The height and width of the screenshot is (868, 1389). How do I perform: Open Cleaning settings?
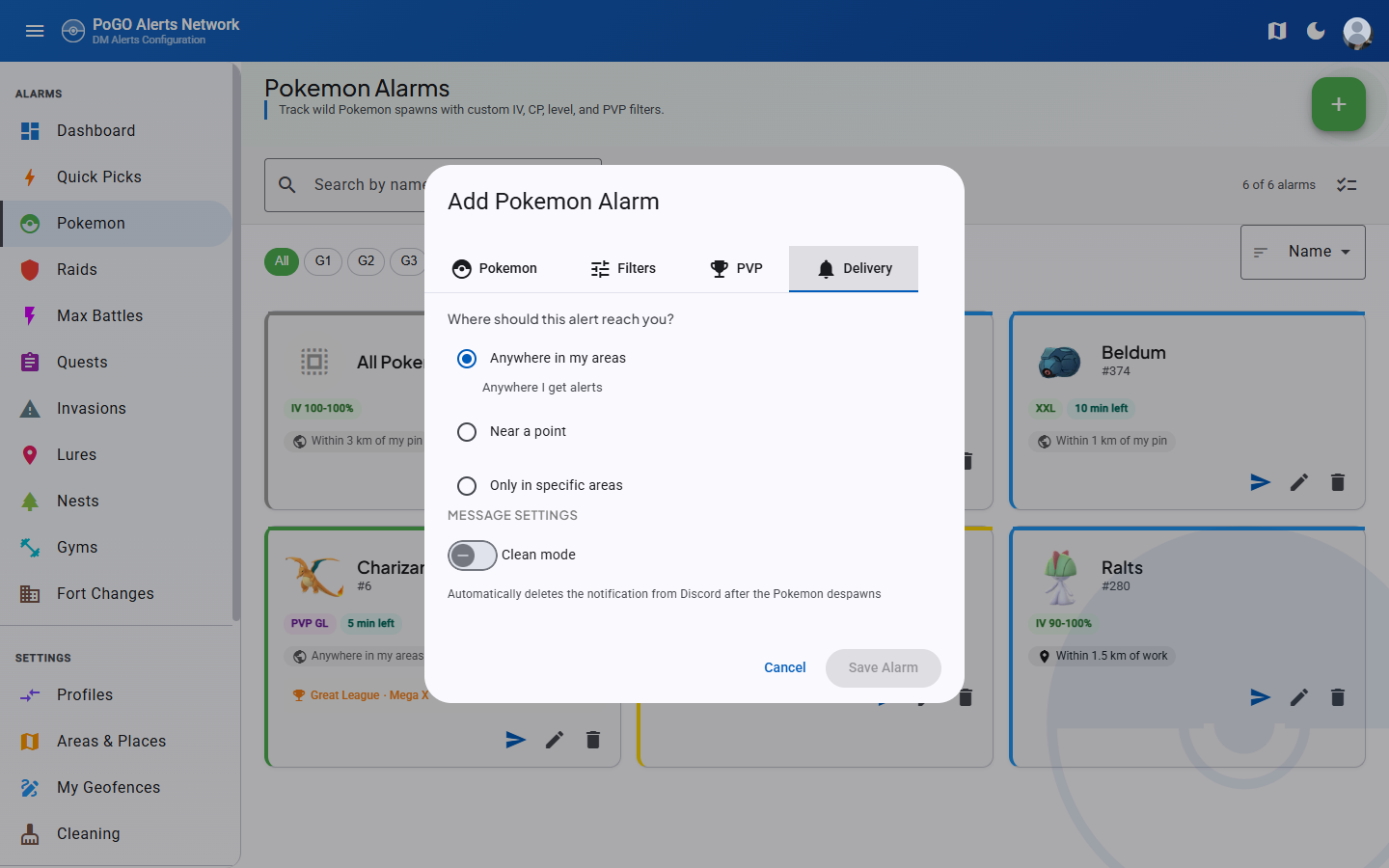click(x=116, y=834)
